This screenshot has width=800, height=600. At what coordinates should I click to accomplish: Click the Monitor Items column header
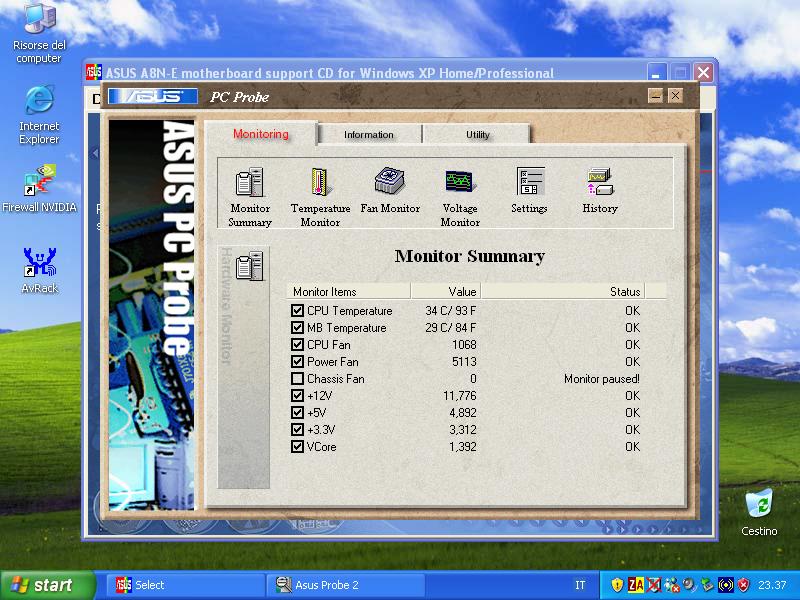pyautogui.click(x=348, y=291)
